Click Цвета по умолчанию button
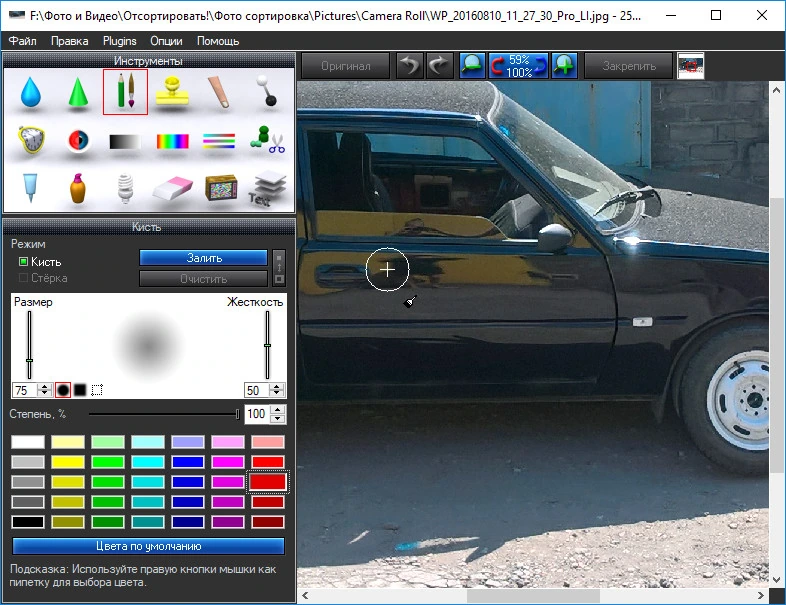The image size is (786, 605). click(x=148, y=546)
